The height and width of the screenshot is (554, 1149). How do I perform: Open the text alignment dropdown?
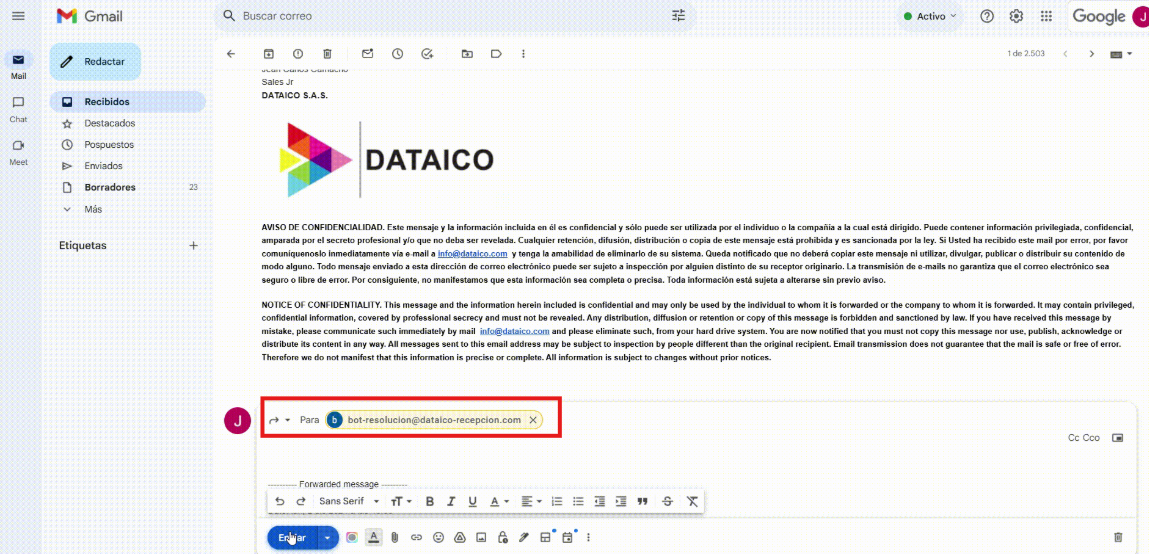coord(531,501)
